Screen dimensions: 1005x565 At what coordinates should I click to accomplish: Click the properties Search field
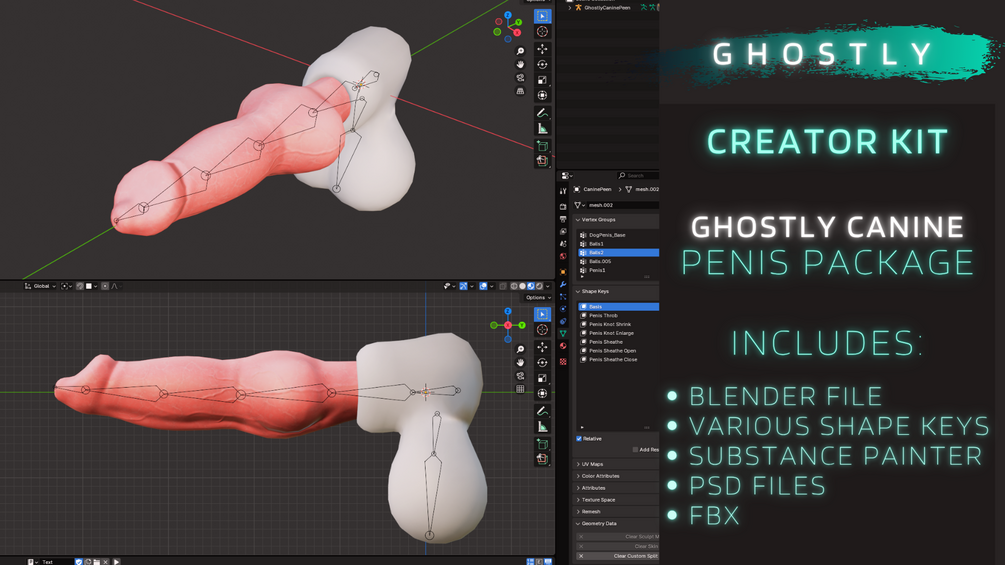[638, 176]
